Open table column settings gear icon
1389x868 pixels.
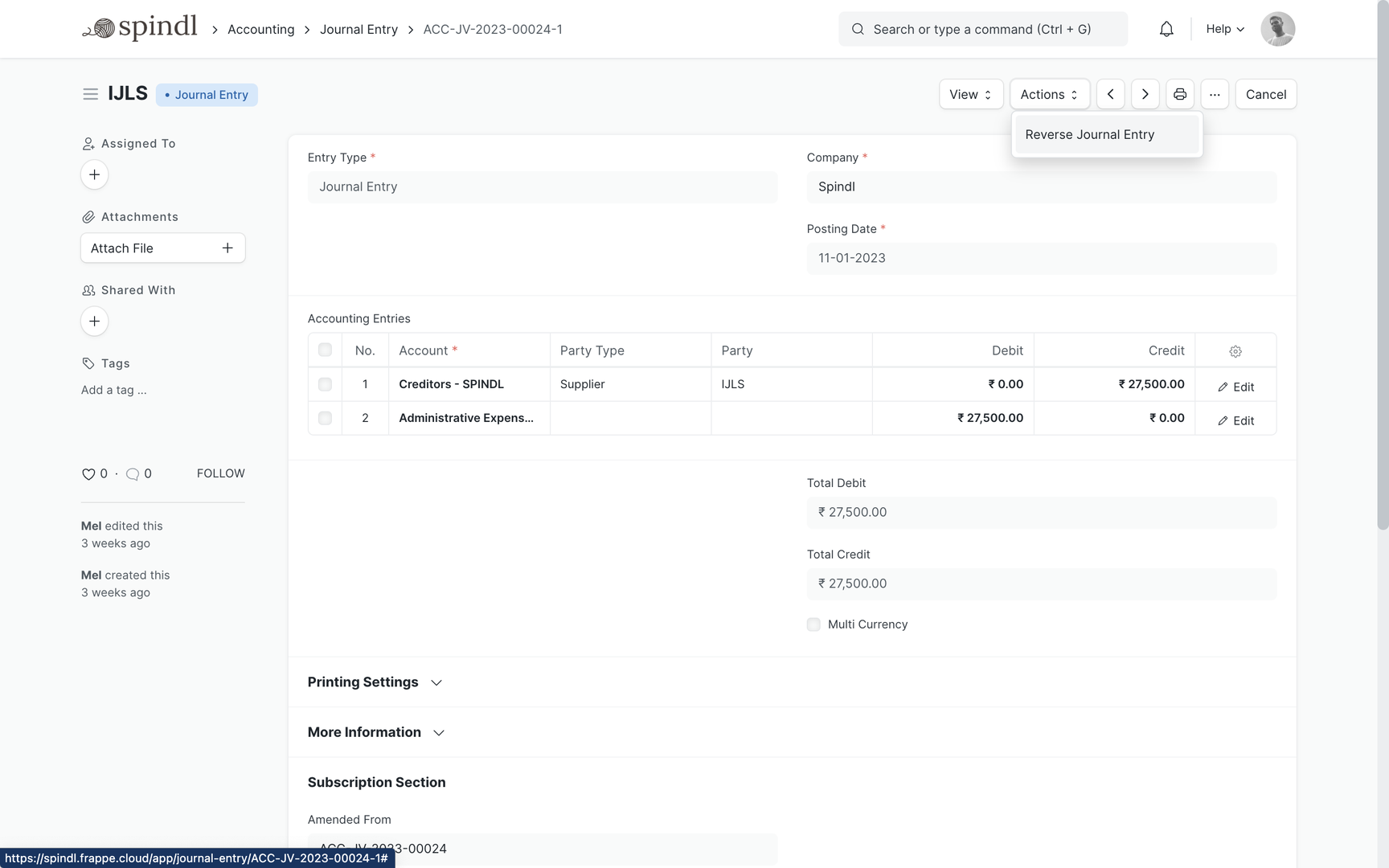[1235, 351]
